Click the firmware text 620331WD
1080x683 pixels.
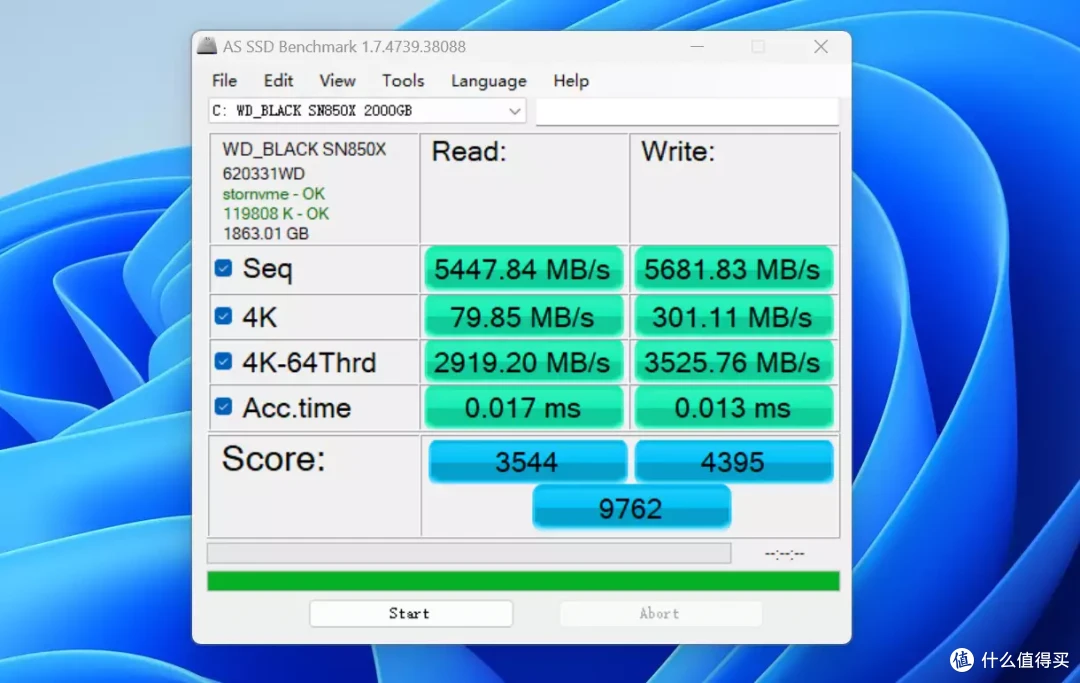[x=263, y=174]
